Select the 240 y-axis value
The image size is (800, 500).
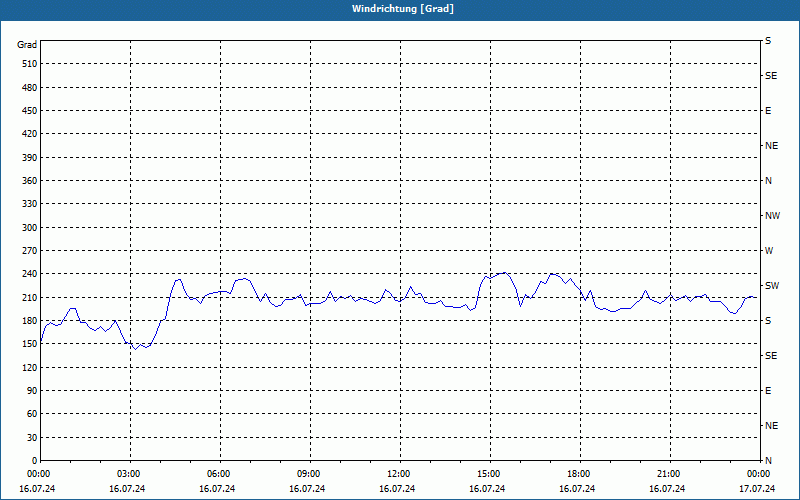click(x=30, y=274)
